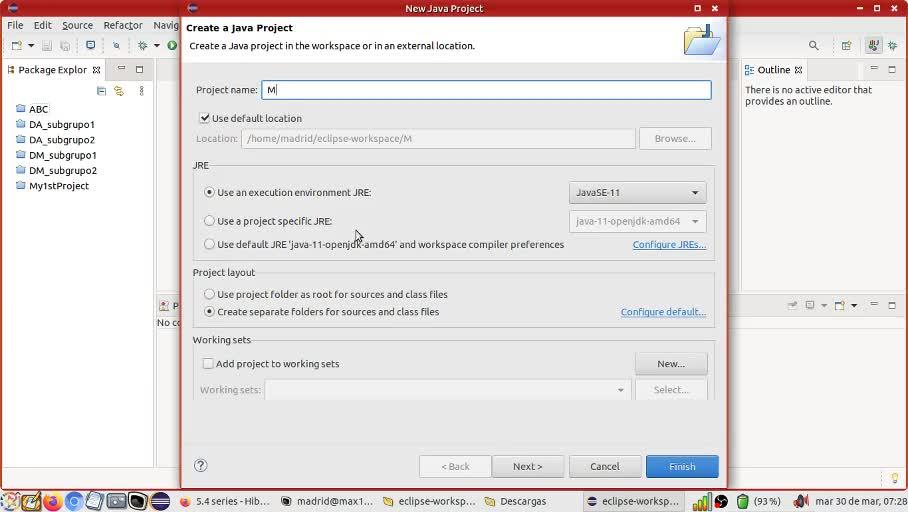Image resolution: width=908 pixels, height=512 pixels.
Task: Select Use default JRE java-11-openjdk-amd64 option
Action: point(209,244)
